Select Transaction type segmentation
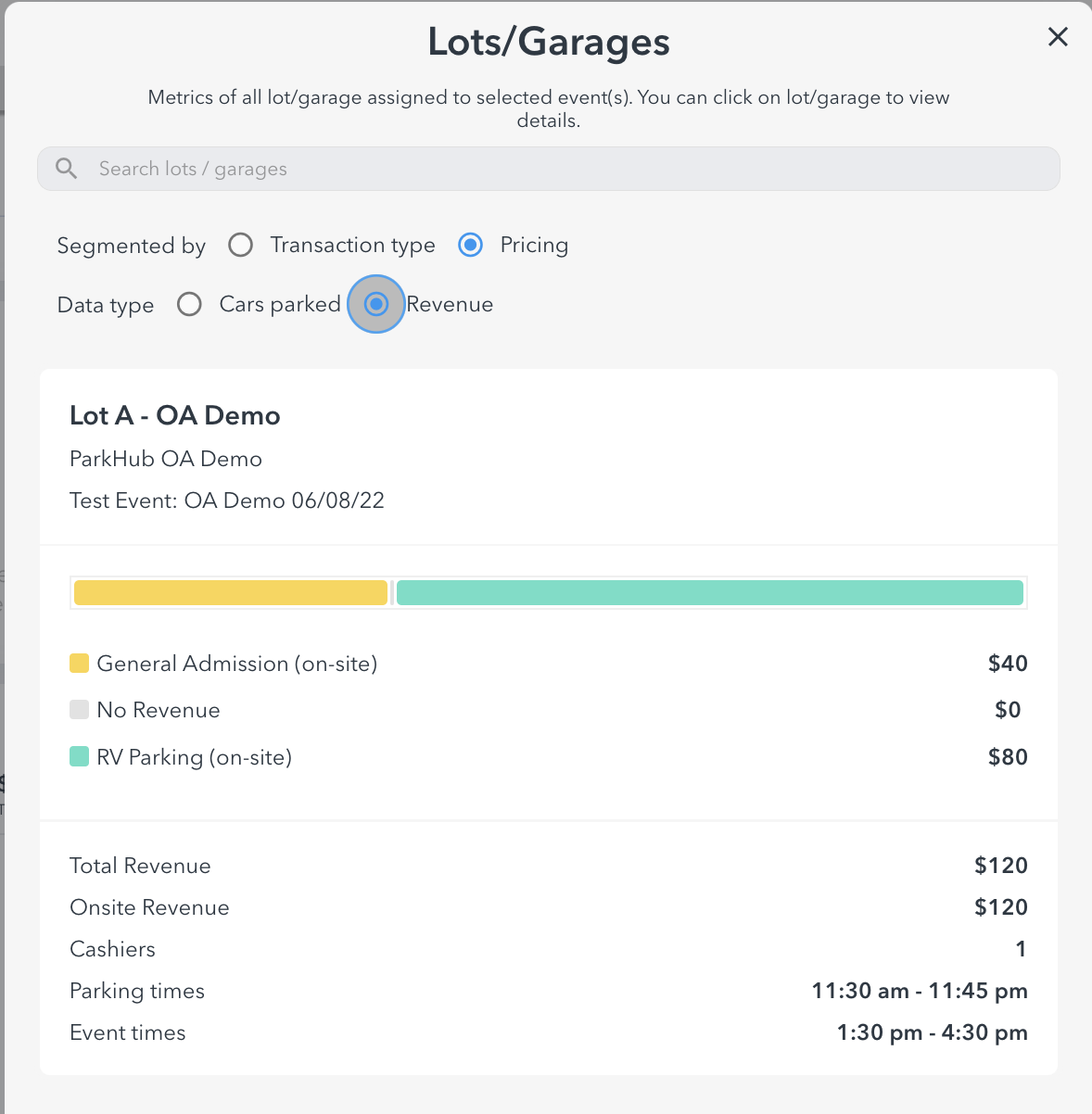 (241, 245)
